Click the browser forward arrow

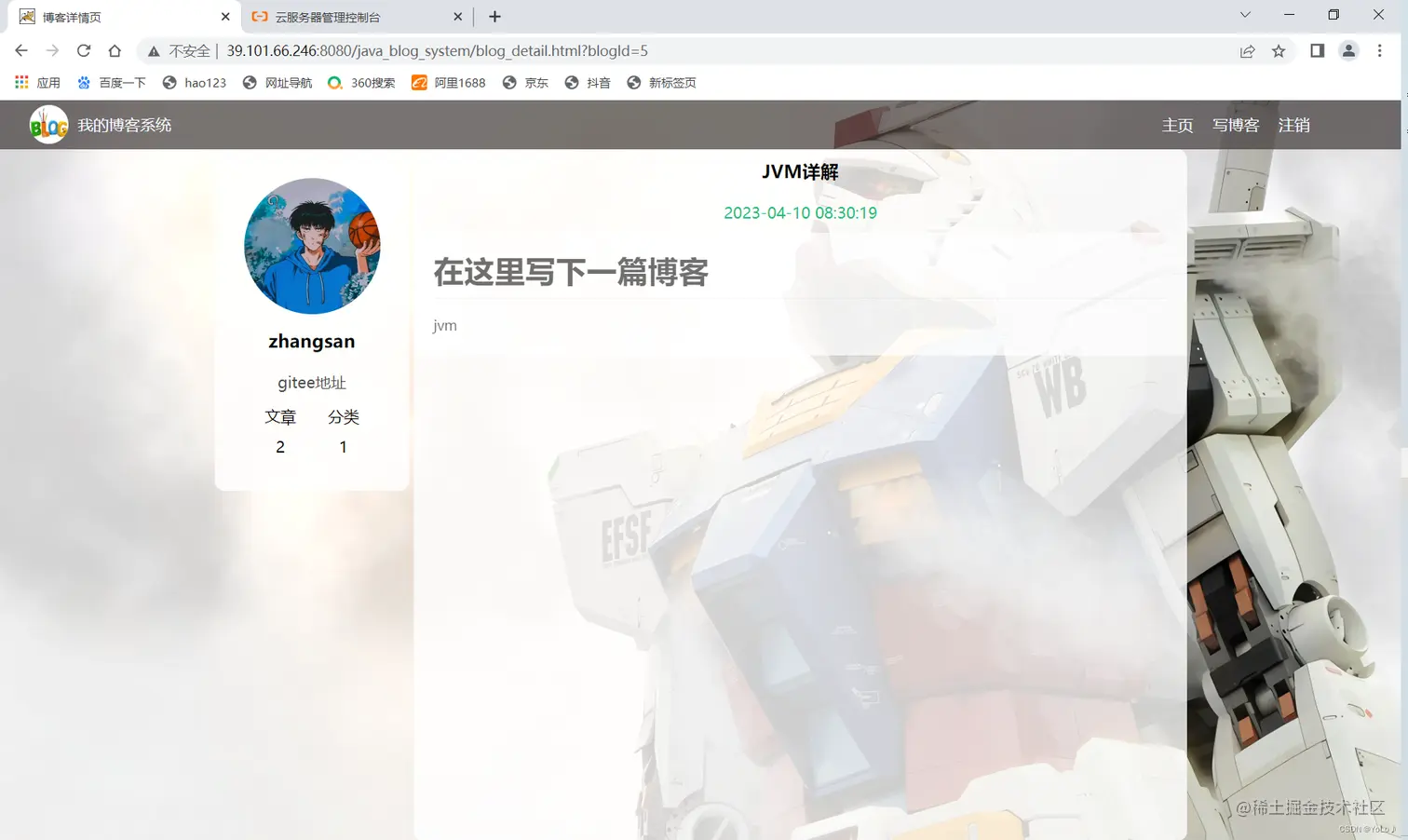tap(52, 51)
